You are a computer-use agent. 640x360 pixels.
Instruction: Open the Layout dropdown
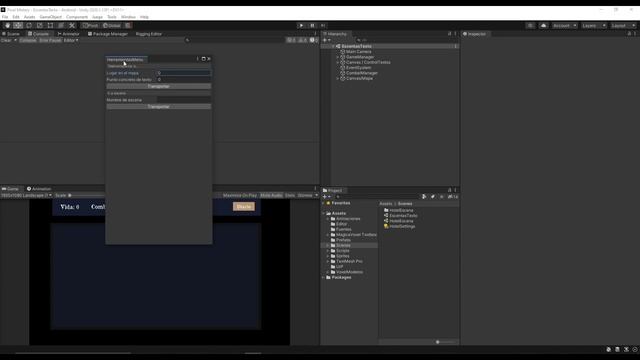point(623,25)
